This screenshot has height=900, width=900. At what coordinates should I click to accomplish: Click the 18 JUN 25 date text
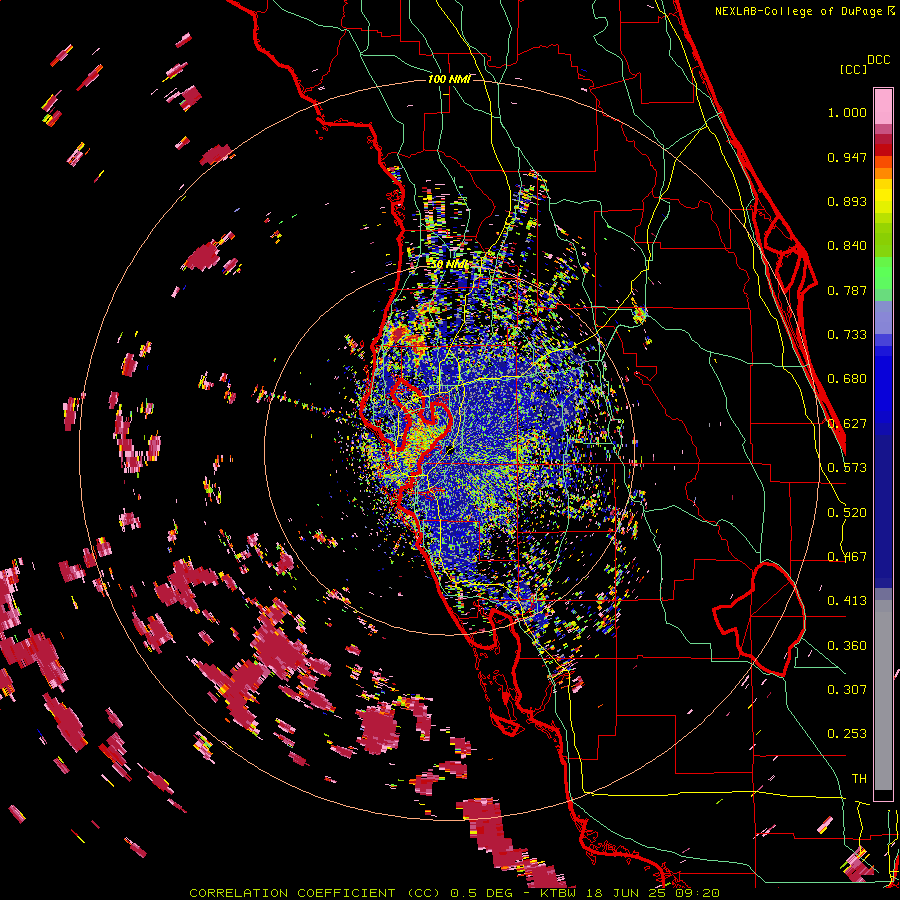coord(626,893)
